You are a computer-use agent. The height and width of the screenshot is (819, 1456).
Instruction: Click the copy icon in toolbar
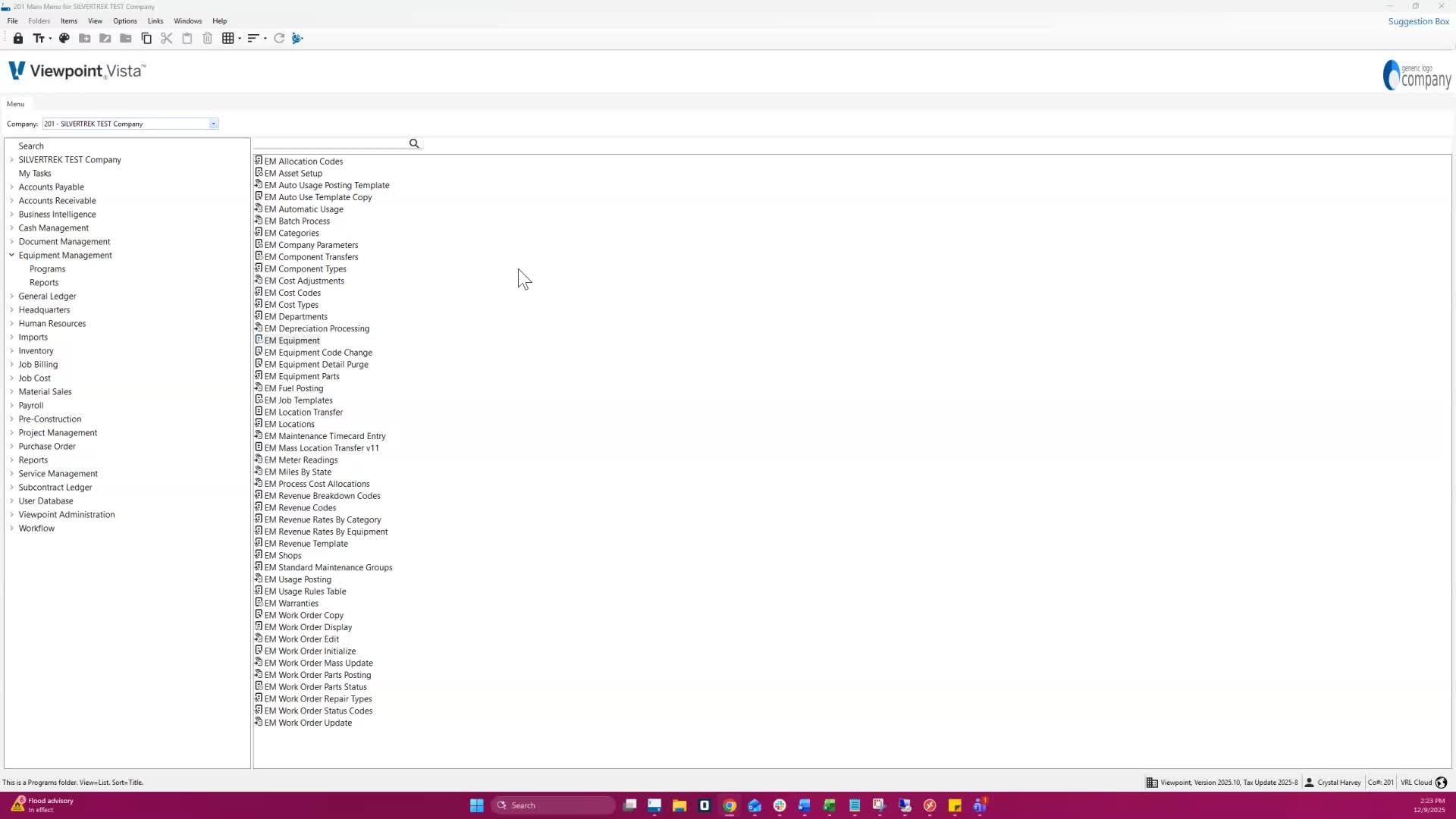(x=146, y=39)
